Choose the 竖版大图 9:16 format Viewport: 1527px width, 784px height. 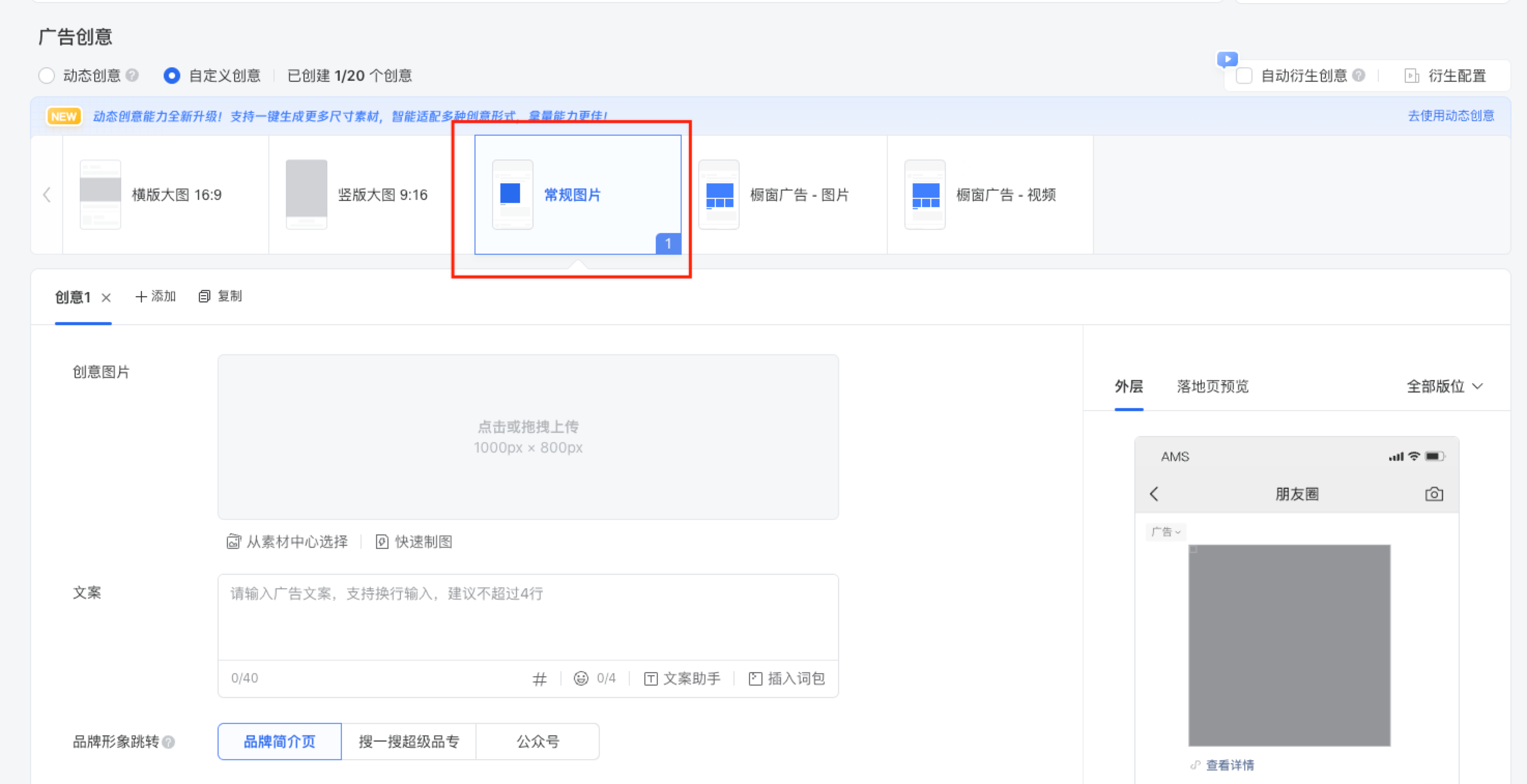[x=372, y=194]
